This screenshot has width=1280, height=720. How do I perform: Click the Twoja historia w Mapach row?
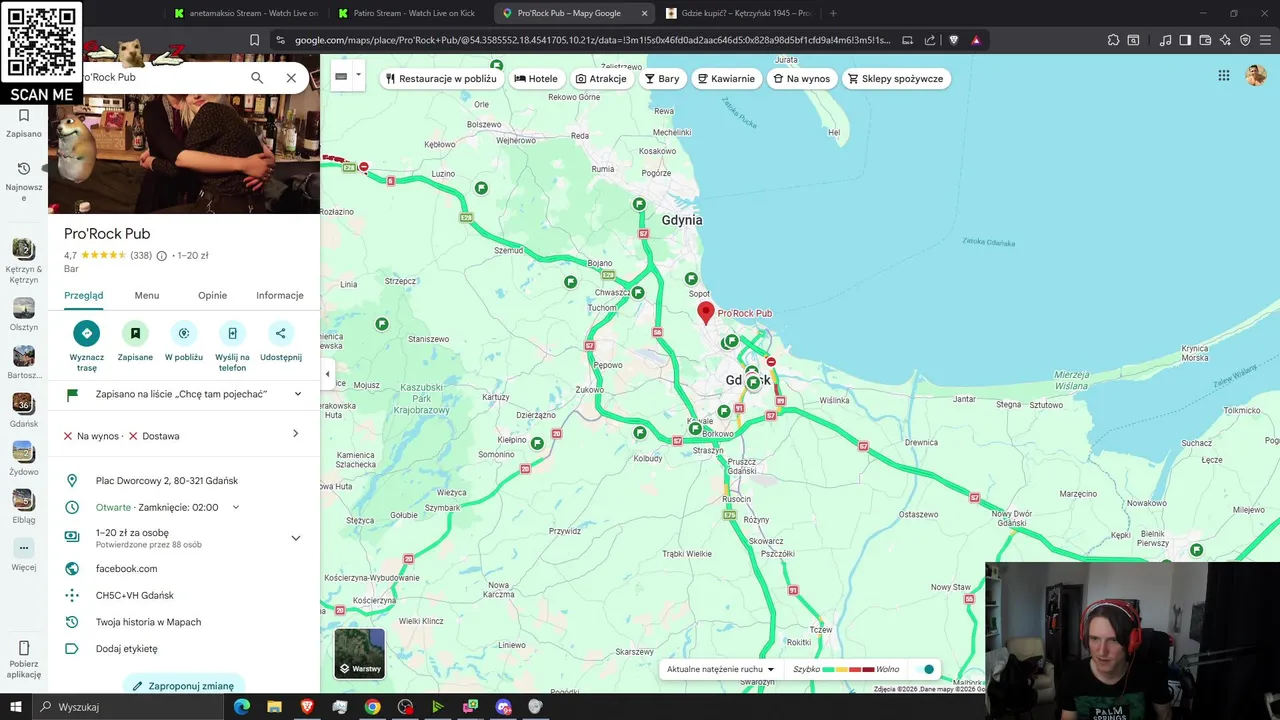point(184,622)
